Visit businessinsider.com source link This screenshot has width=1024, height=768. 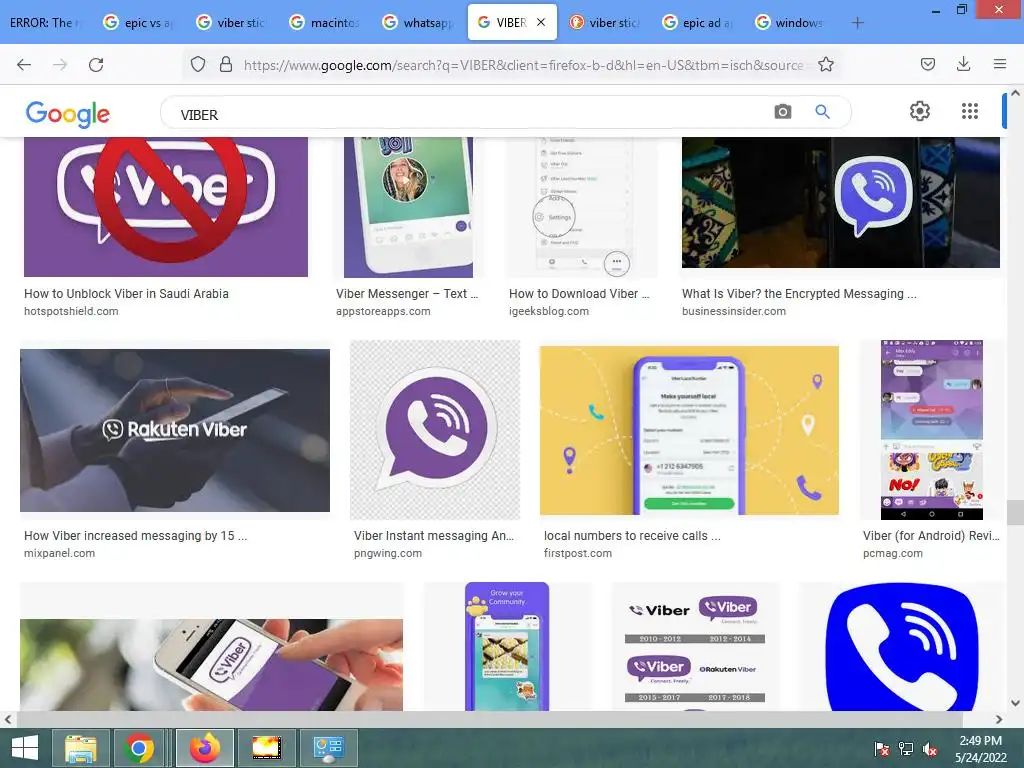pos(733,312)
